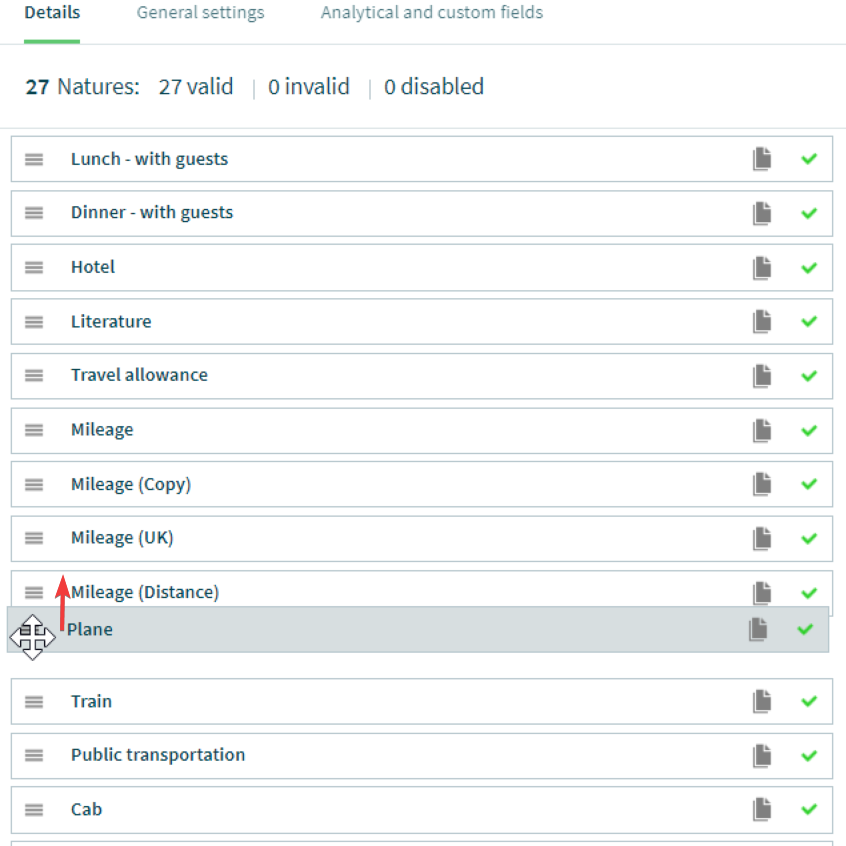The height and width of the screenshot is (846, 846).
Task: Toggle the green checkmark on the Mileage row
Action: click(x=809, y=431)
